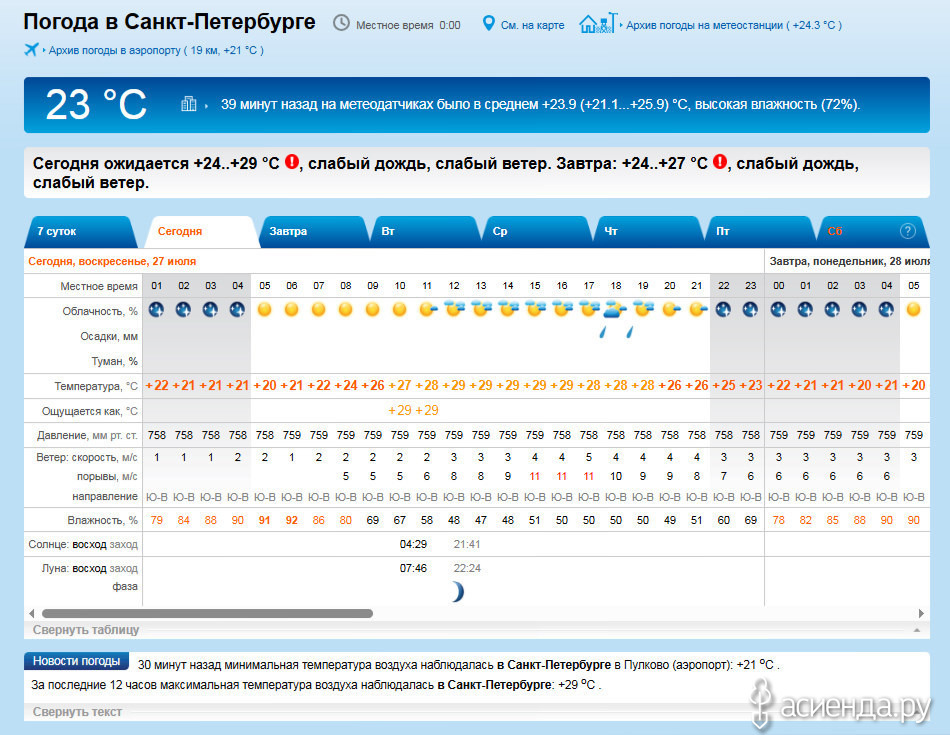Click 'Завтра, понедельник, 28 июля' header
This screenshot has height=735, width=950.
[849, 261]
